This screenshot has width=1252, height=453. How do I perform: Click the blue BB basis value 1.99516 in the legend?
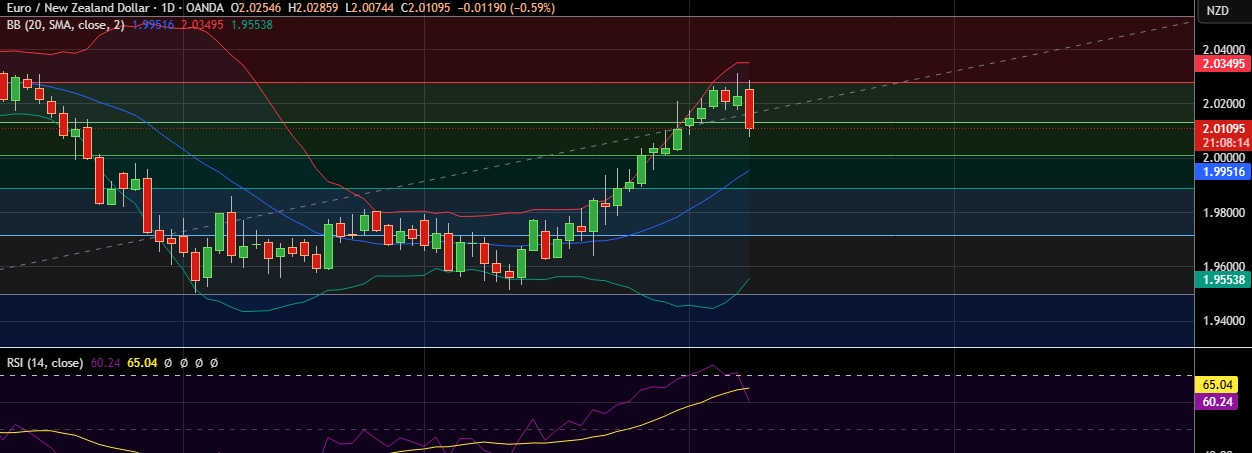151,25
